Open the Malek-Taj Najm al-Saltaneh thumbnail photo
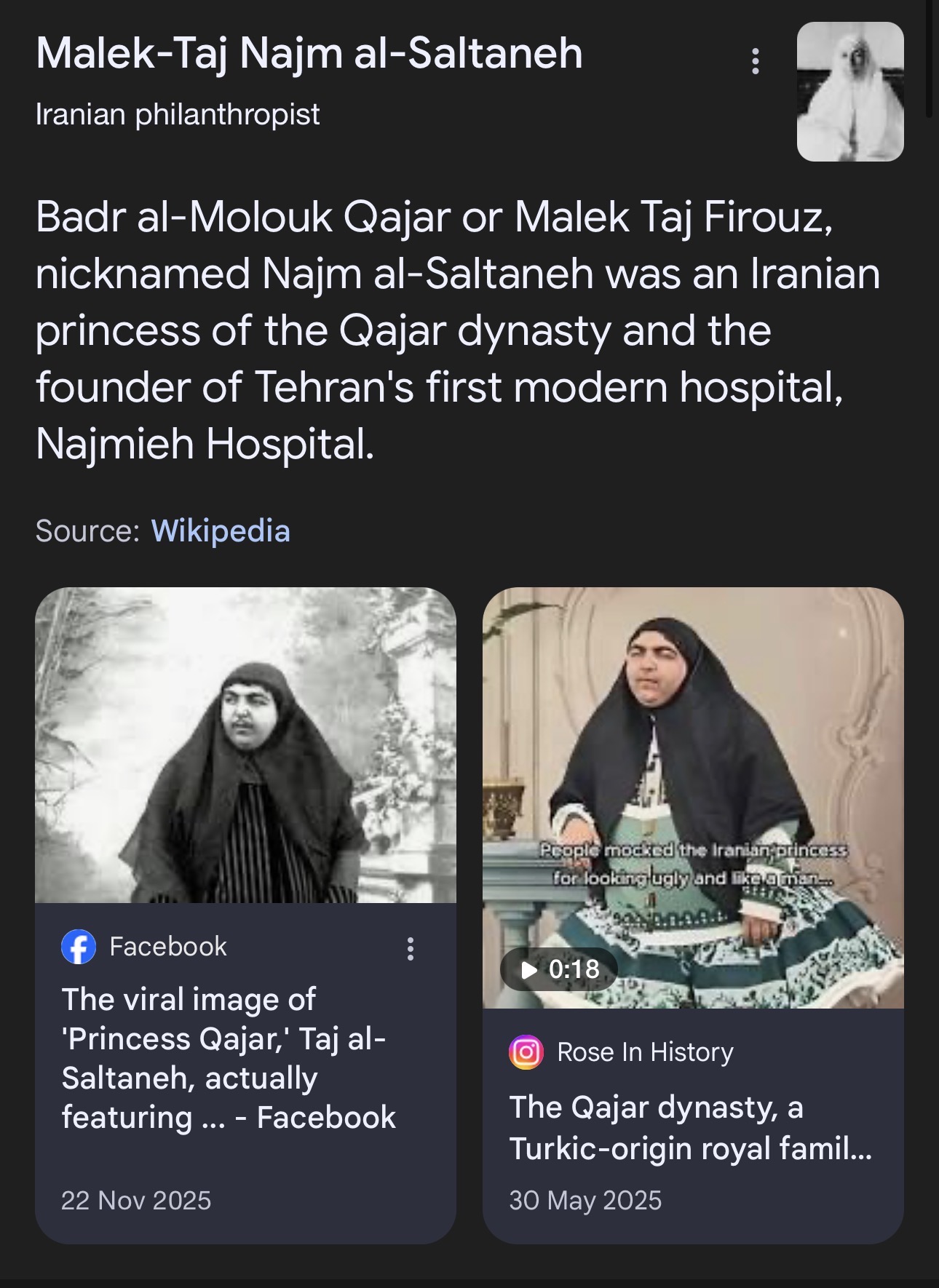Viewport: 939px width, 1288px height. coord(850,92)
